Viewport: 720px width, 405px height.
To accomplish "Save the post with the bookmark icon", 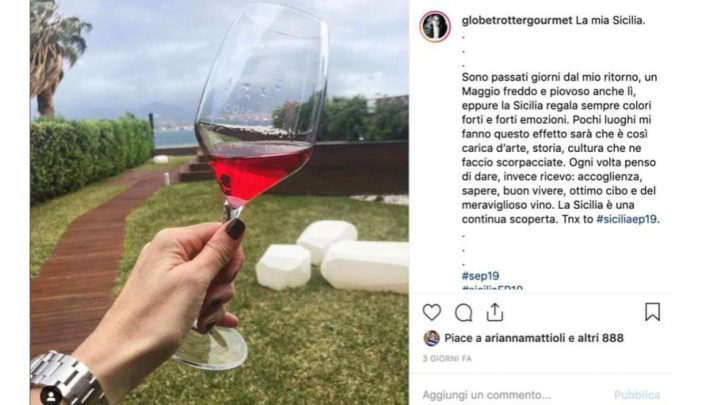I will pos(652,312).
